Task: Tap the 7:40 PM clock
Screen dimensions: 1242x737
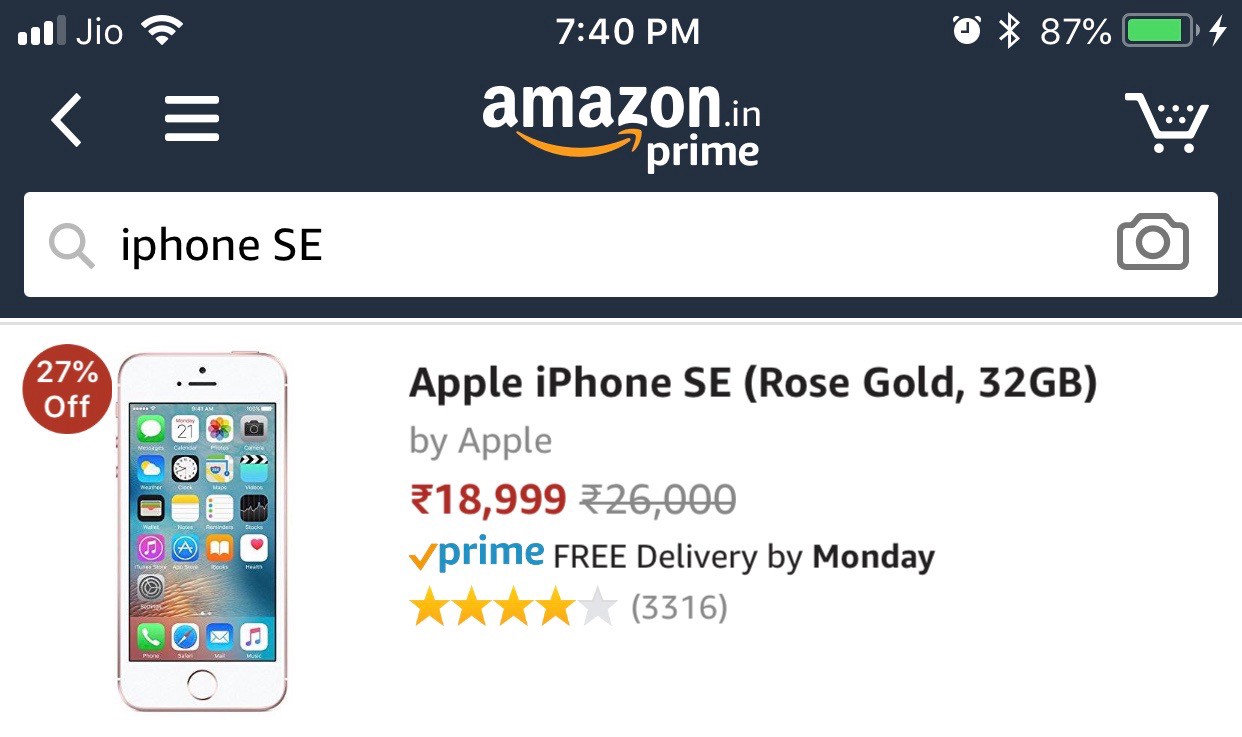Action: (628, 32)
